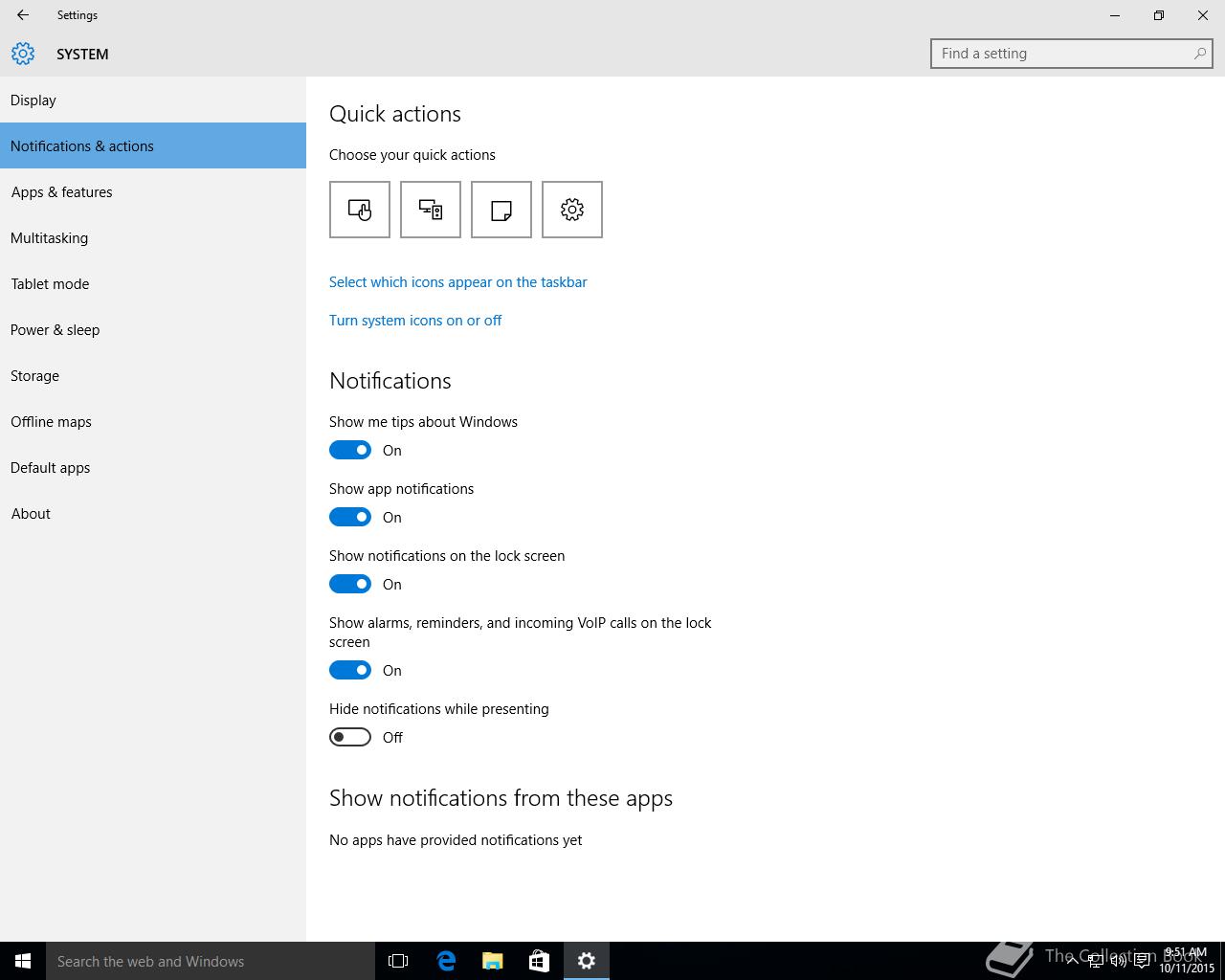Screen dimensions: 1225x980
Task: Click 'Turn system icons on or off' link
Action: coord(415,321)
